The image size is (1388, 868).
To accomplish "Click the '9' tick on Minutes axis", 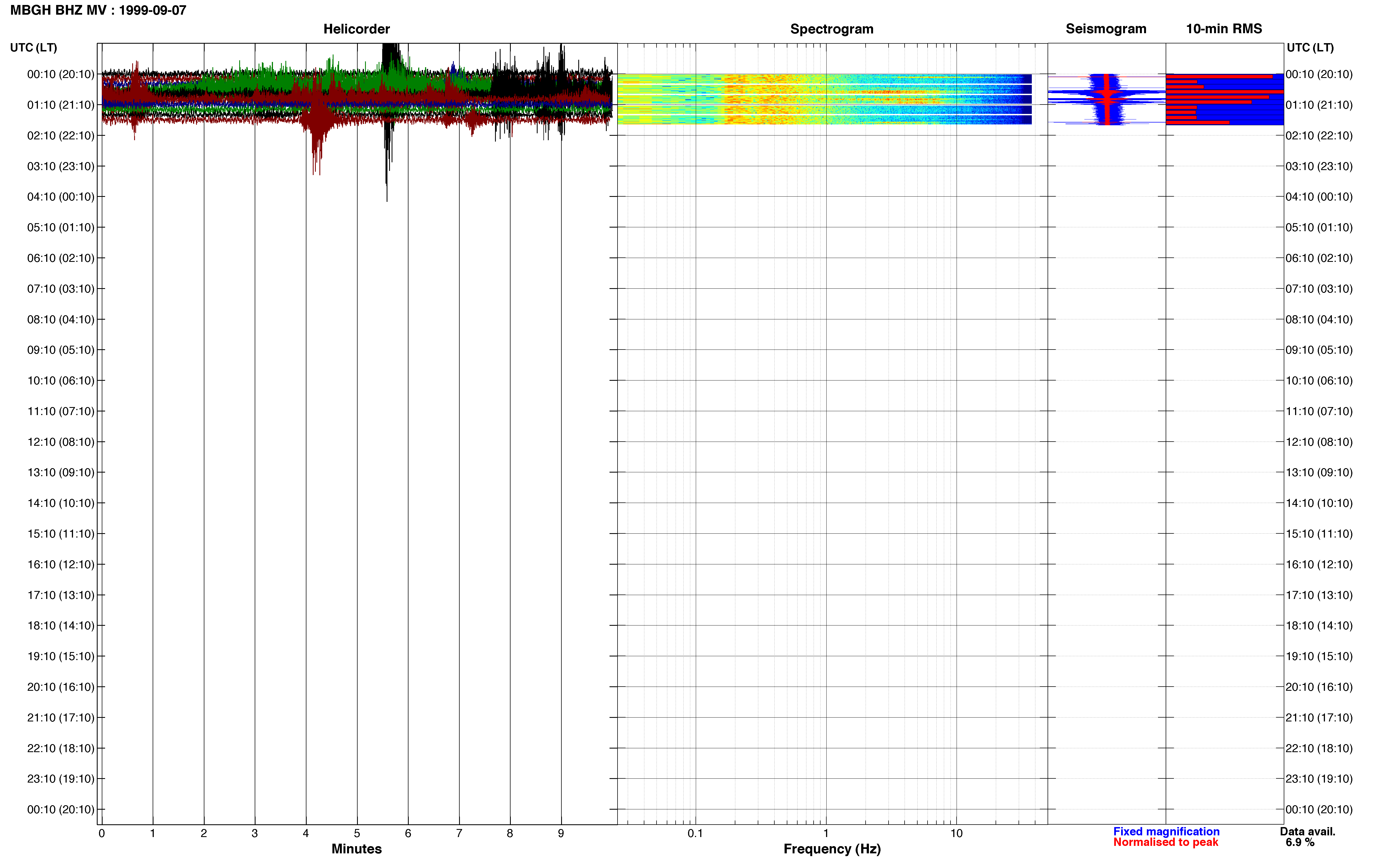I will click(x=561, y=833).
